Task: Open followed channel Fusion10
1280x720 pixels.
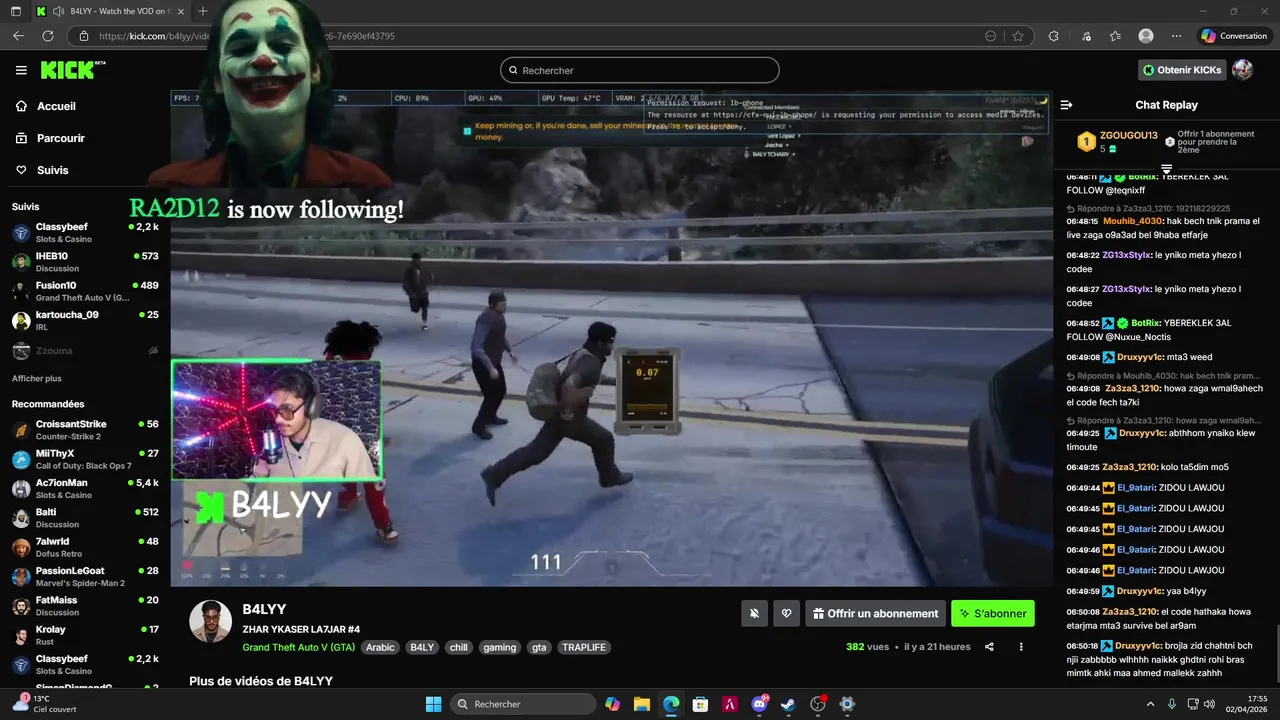Action: click(x=85, y=291)
